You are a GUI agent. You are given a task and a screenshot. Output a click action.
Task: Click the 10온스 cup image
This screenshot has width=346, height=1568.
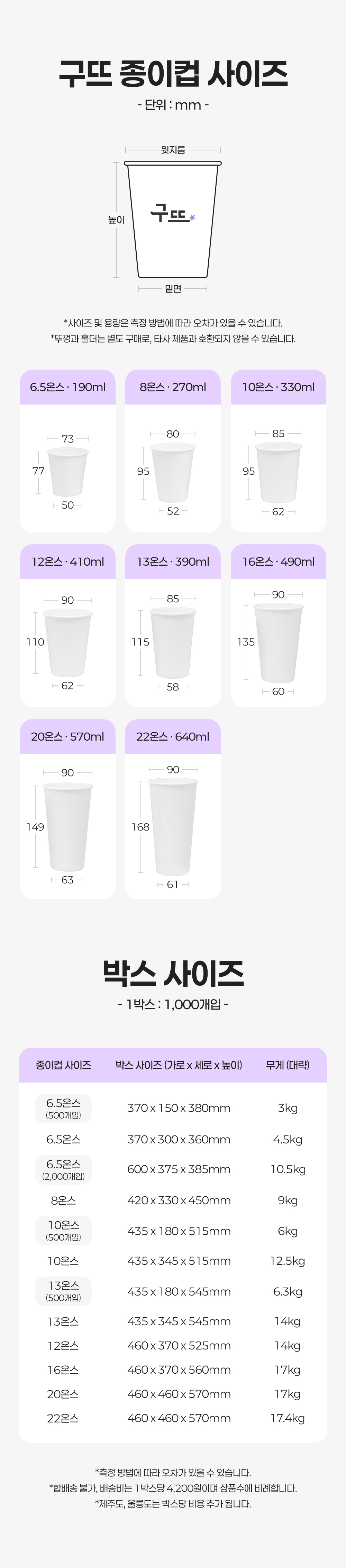click(279, 472)
